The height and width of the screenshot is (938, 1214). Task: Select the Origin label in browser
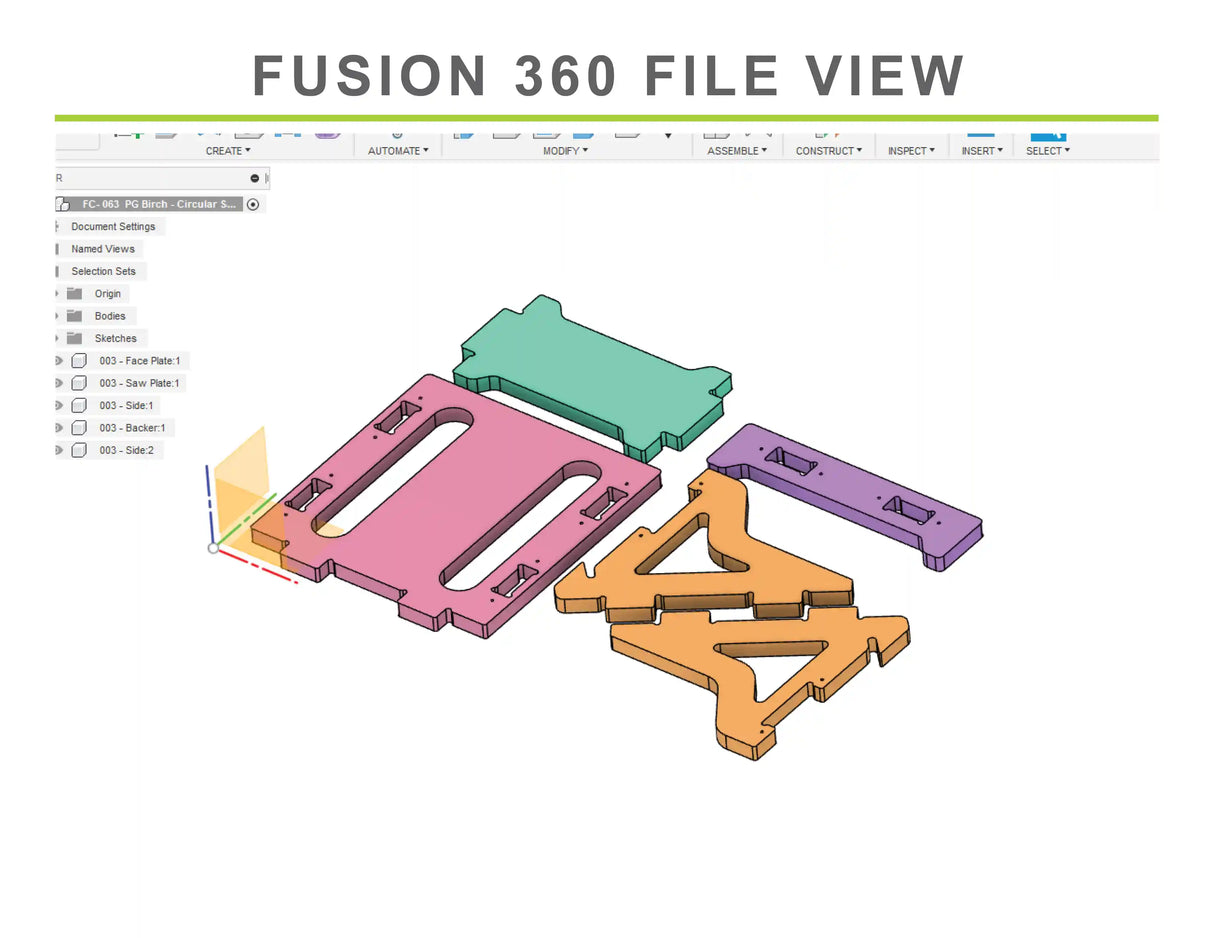click(108, 294)
